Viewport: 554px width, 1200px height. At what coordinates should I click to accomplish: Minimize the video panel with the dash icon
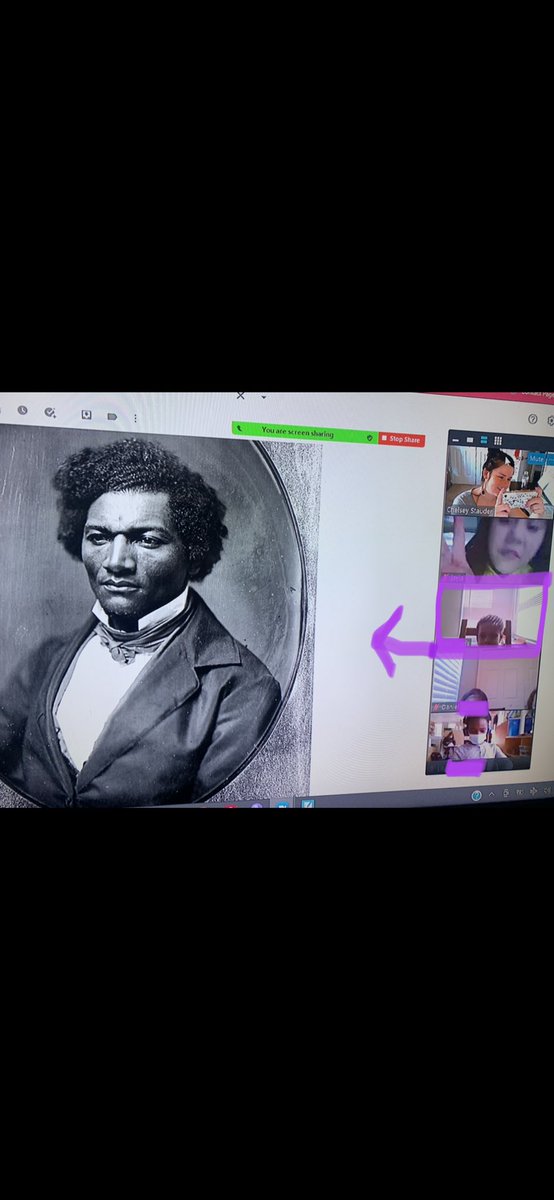click(455, 440)
